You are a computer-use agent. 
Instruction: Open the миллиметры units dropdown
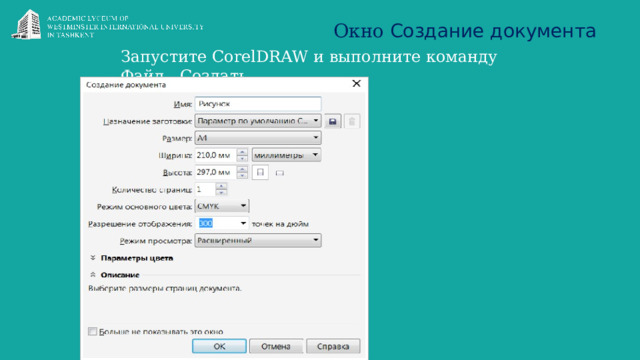click(x=287, y=155)
